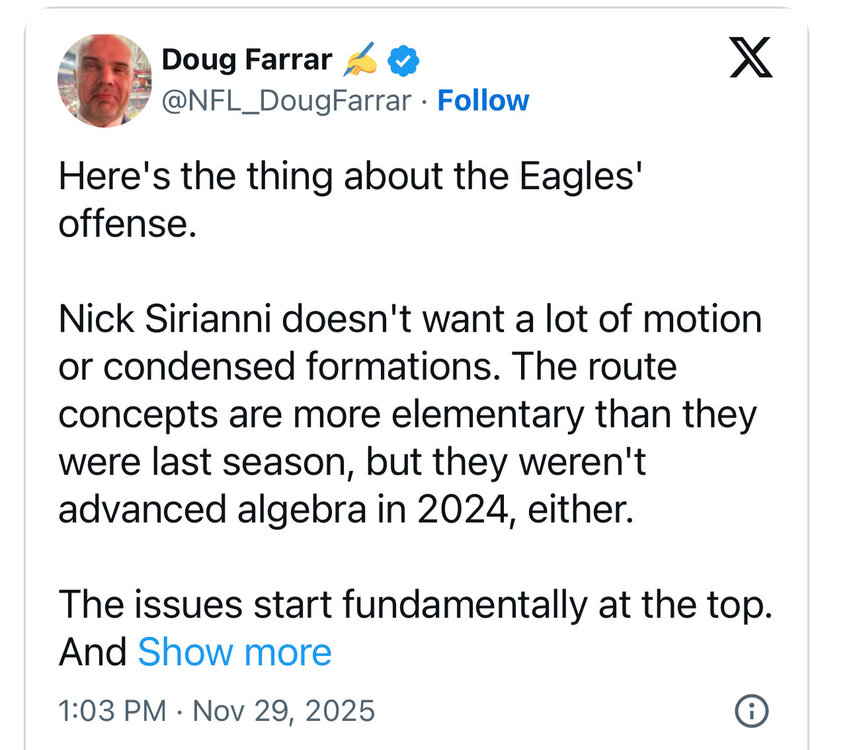Expand the tweet with Show more
853x750 pixels.
coord(234,652)
